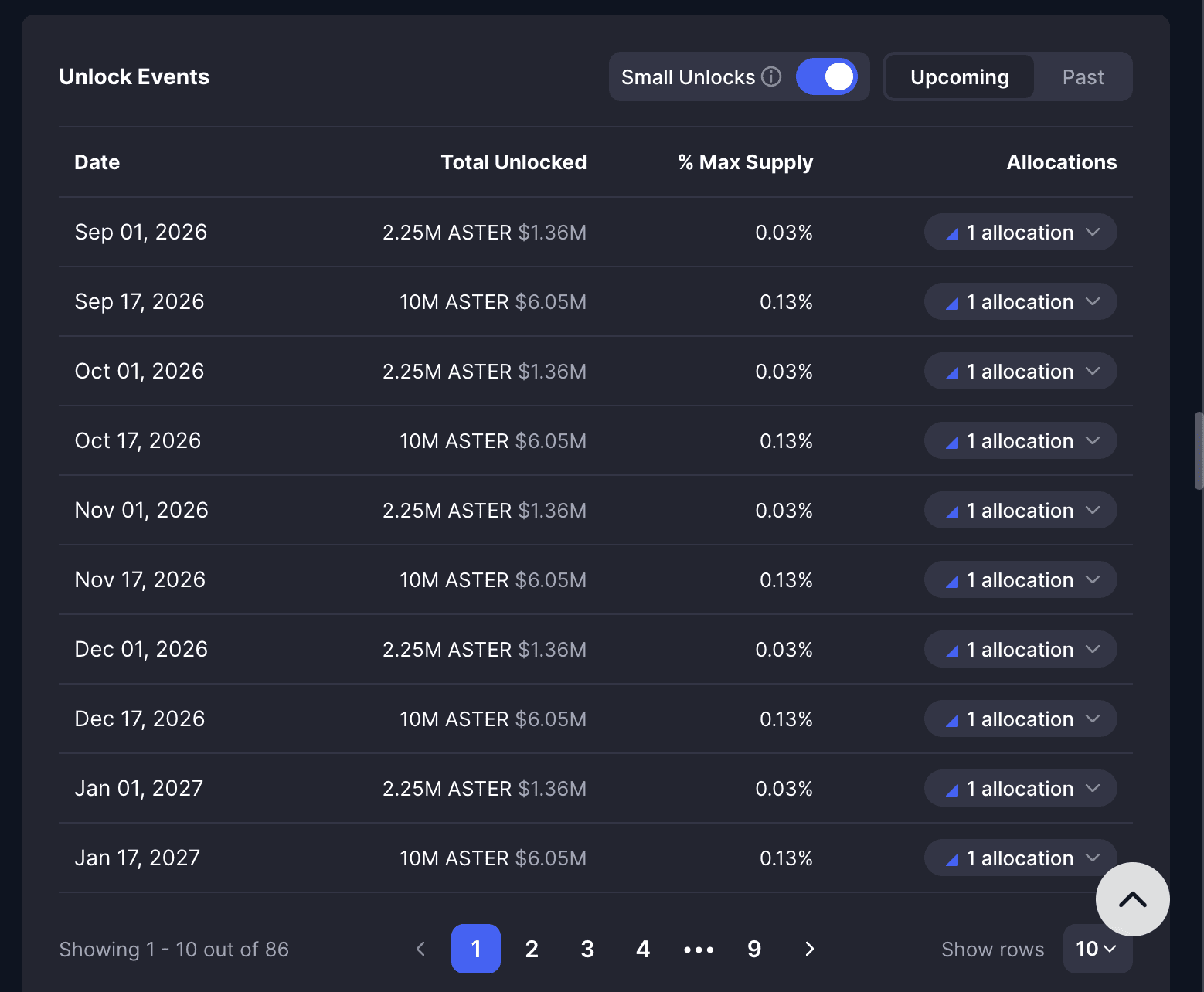Toggle the Small Unlocks switch off

[x=827, y=76]
